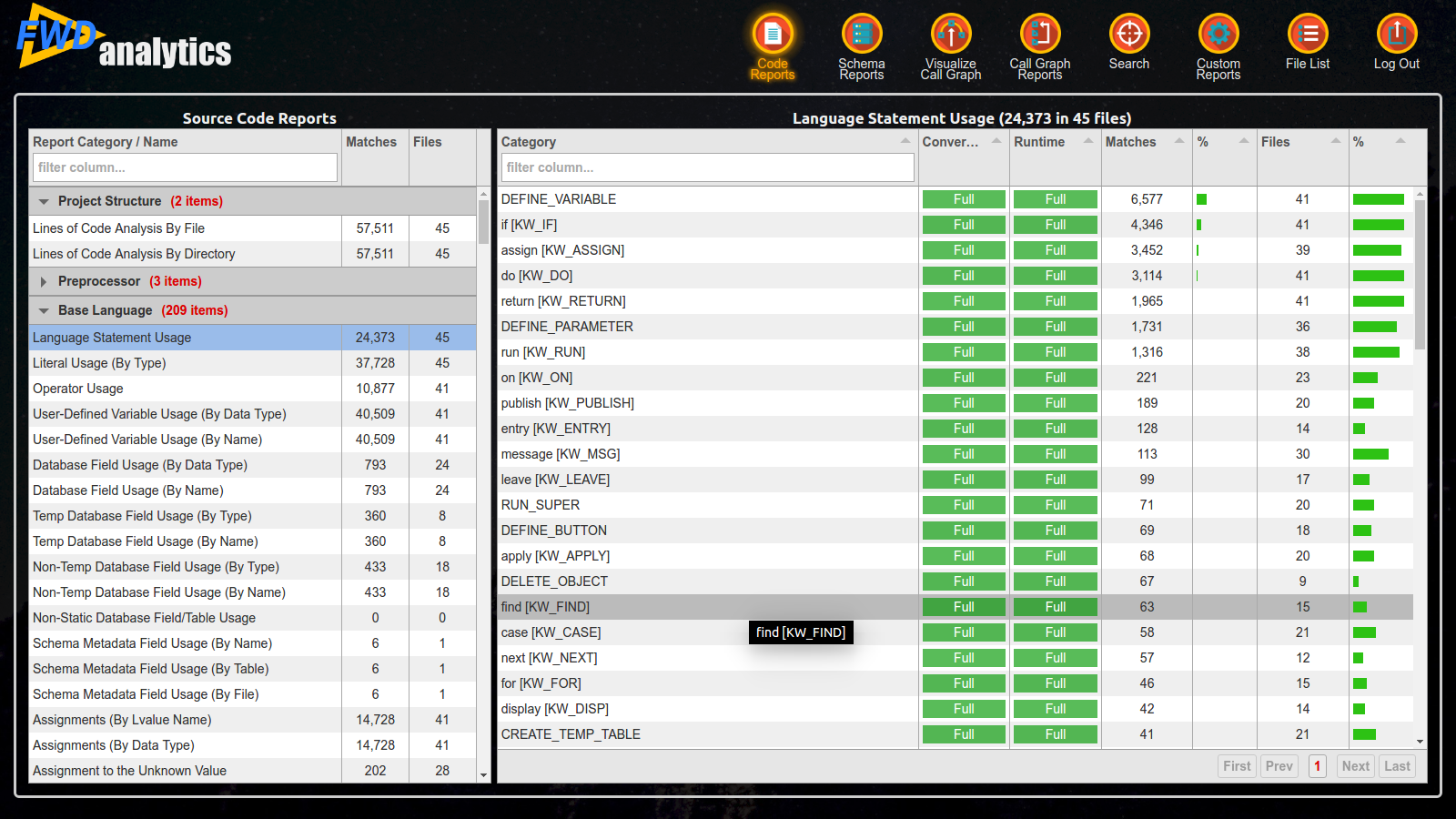This screenshot has width=1456, height=819.
Task: Open the Custom Reports icon
Action: point(1218,34)
